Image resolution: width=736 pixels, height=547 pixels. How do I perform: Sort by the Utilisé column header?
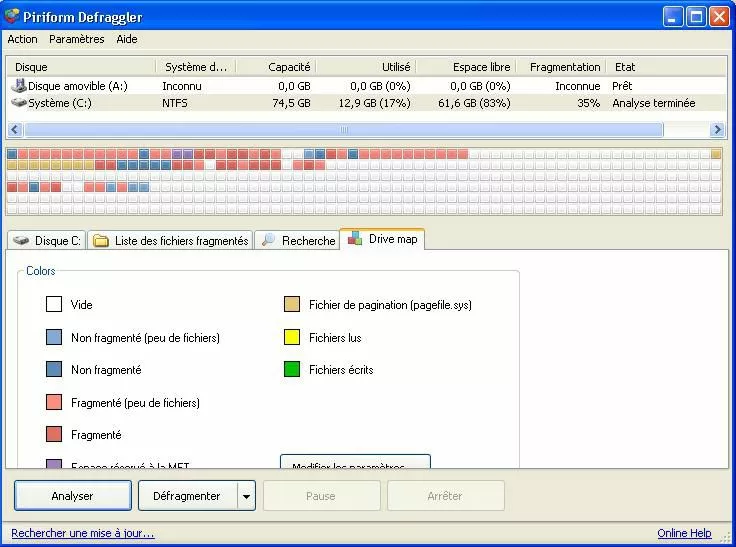(x=366, y=67)
